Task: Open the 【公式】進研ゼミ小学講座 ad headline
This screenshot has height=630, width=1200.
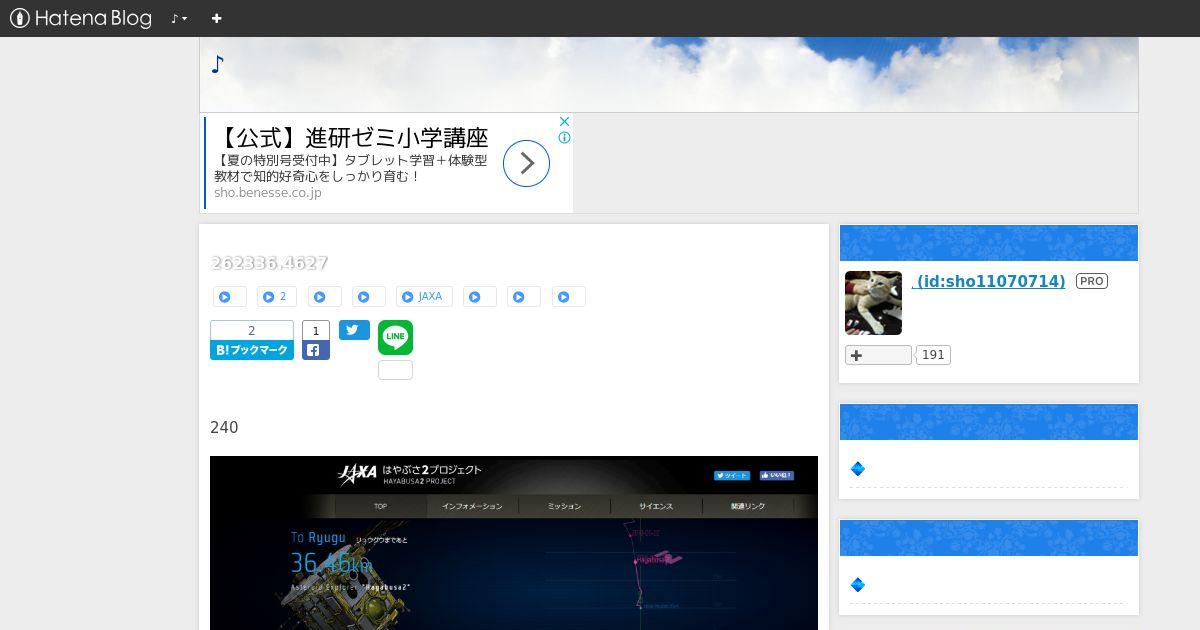Action: 351,137
